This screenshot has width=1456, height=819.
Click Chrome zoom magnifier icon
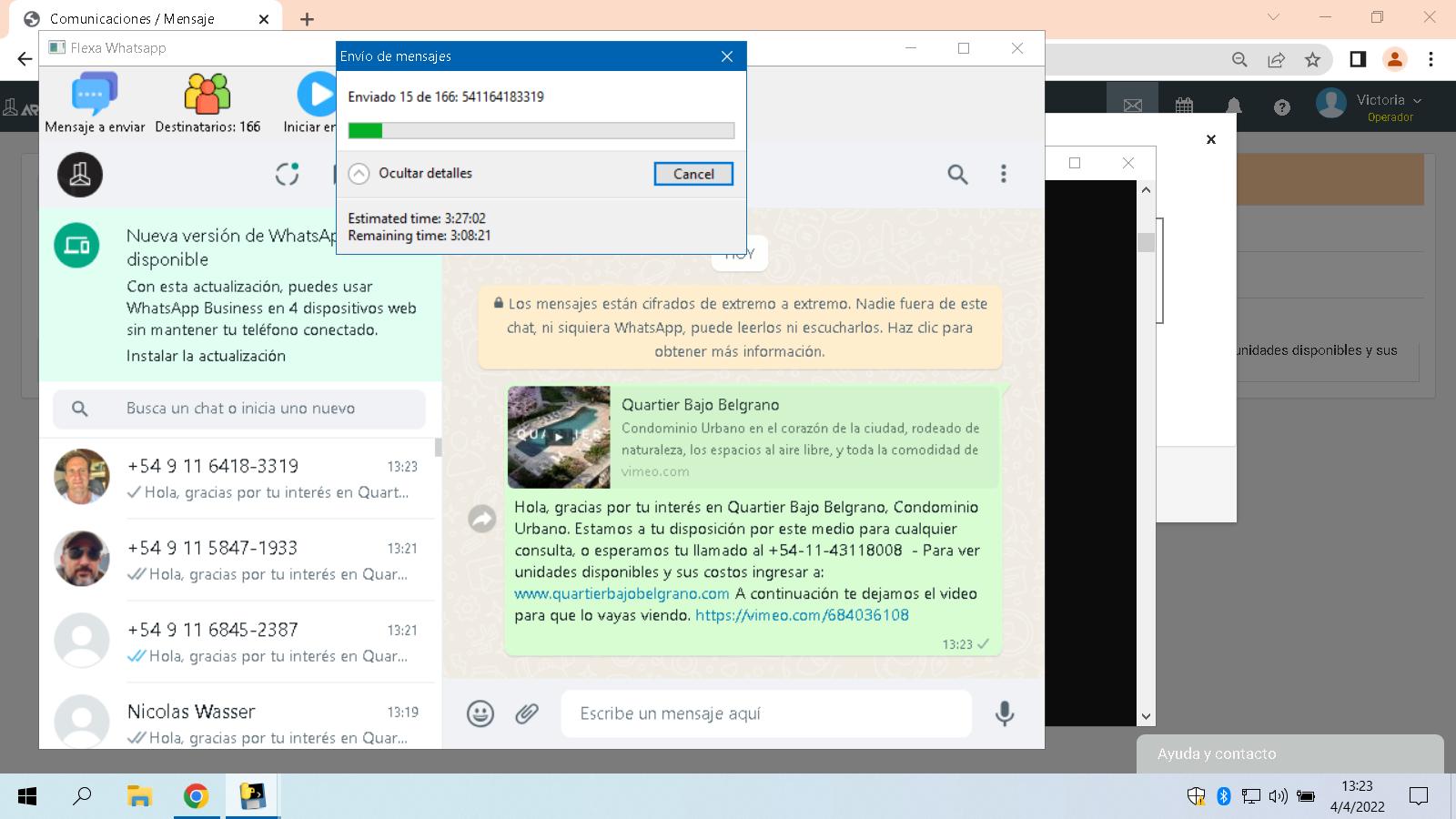[x=1239, y=59]
